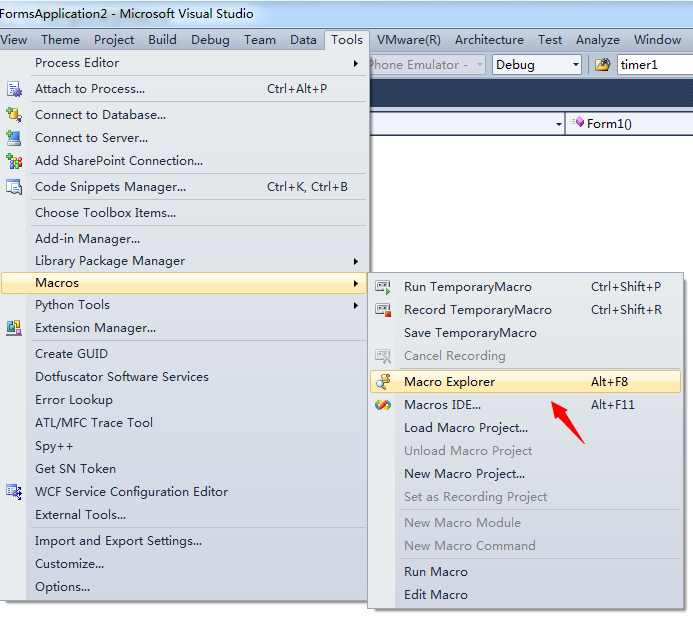Open Macro Explorer from submenu
This screenshot has width=693, height=629.
tap(525, 382)
